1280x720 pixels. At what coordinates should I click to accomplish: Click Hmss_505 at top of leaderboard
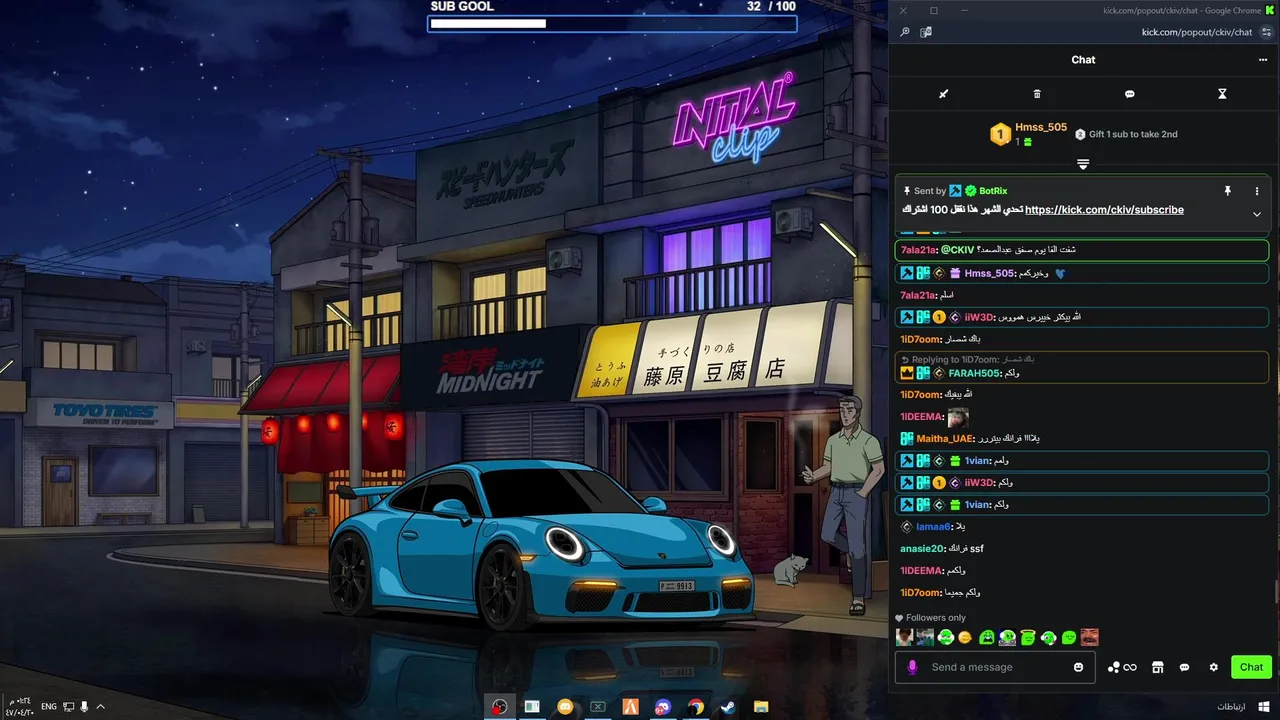tap(1041, 127)
